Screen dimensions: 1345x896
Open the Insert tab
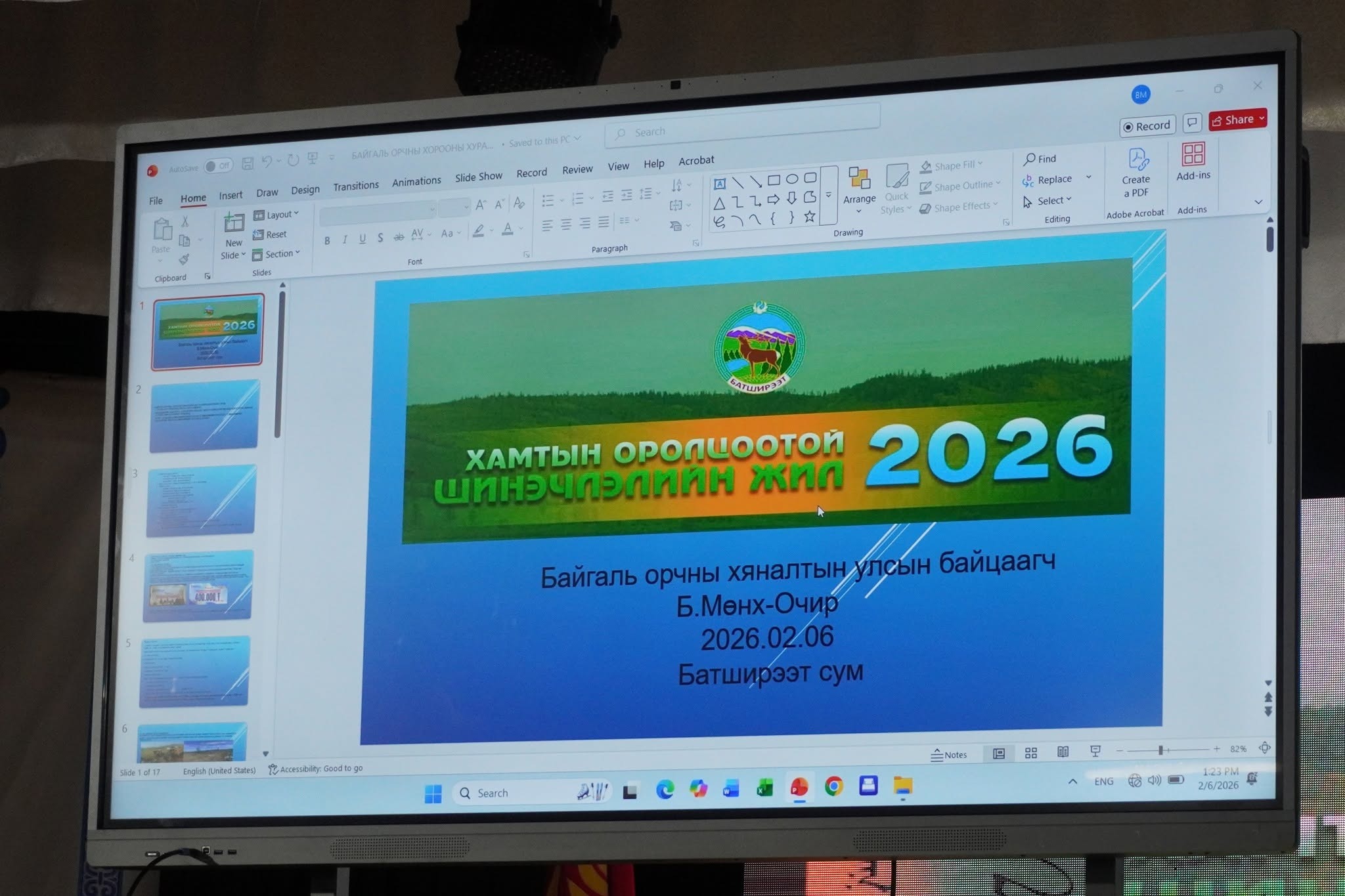click(231, 195)
